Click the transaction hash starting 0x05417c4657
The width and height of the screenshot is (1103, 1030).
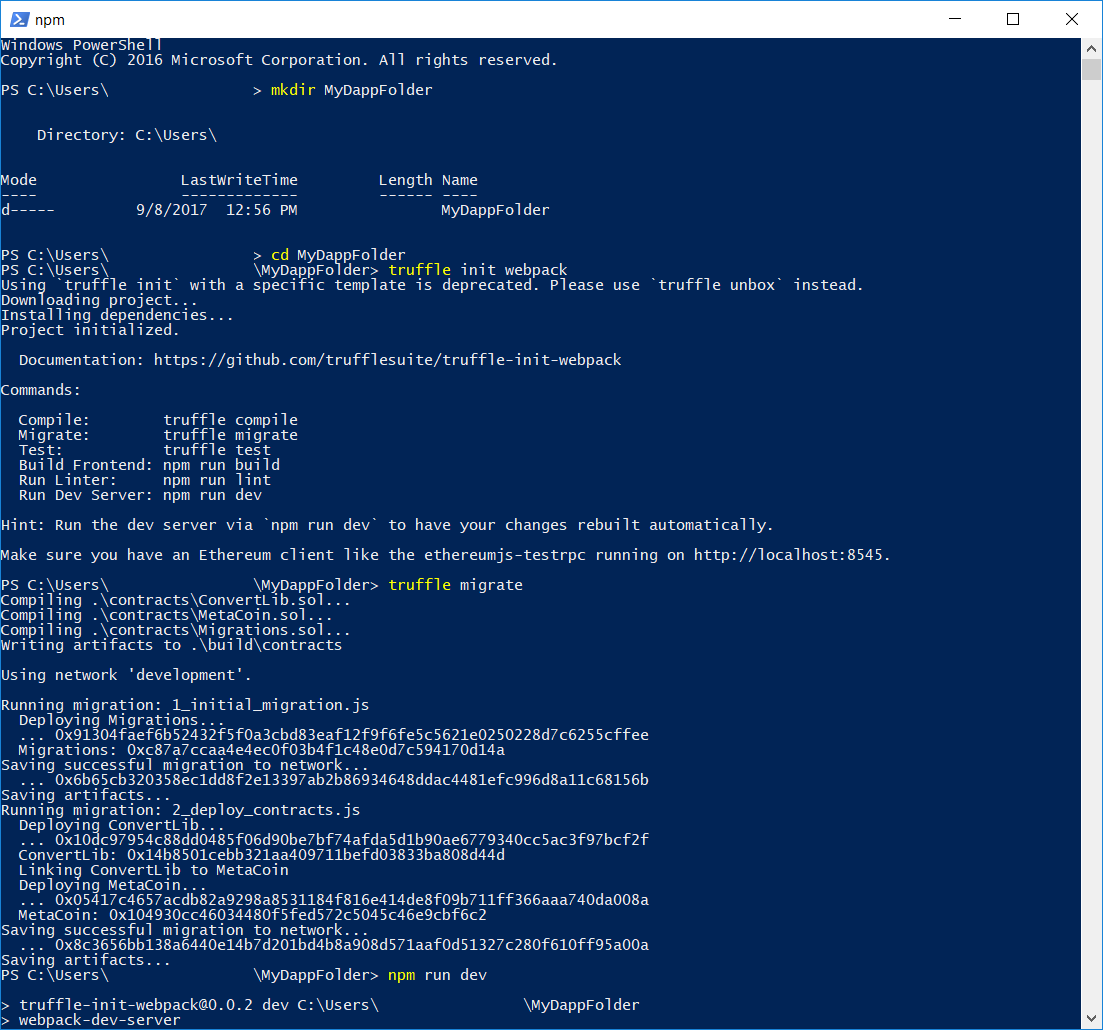point(352,901)
